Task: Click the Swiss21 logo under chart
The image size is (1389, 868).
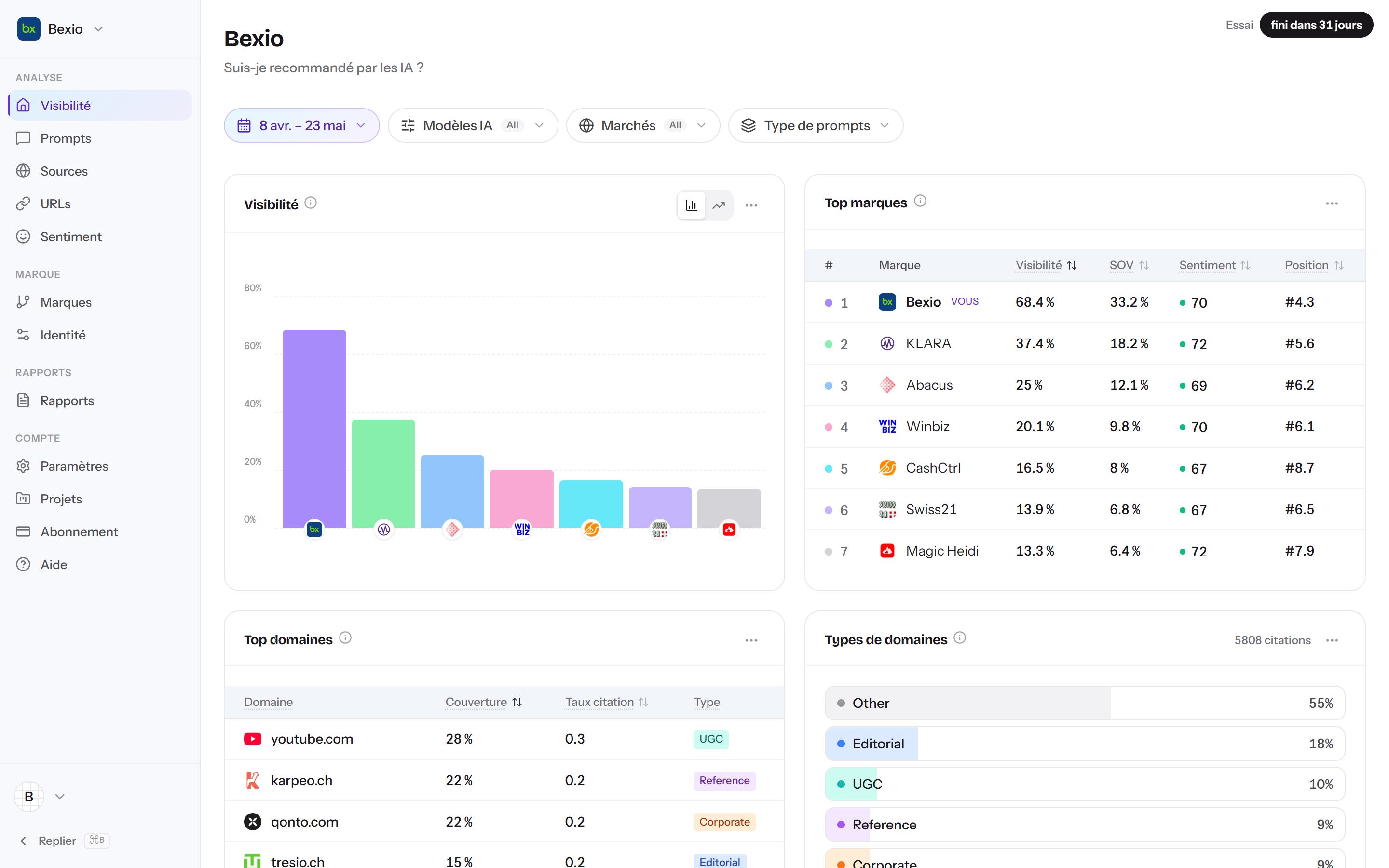Action: tap(659, 529)
